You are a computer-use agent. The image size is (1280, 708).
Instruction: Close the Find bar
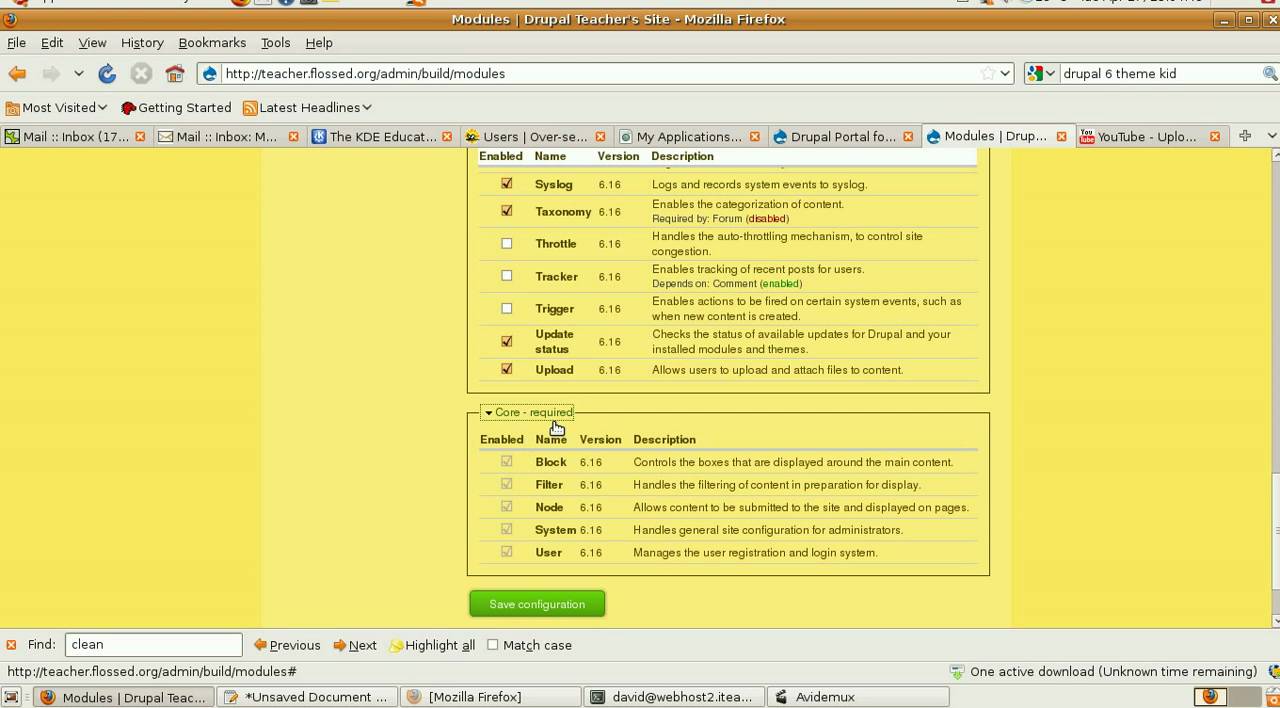click(x=11, y=645)
